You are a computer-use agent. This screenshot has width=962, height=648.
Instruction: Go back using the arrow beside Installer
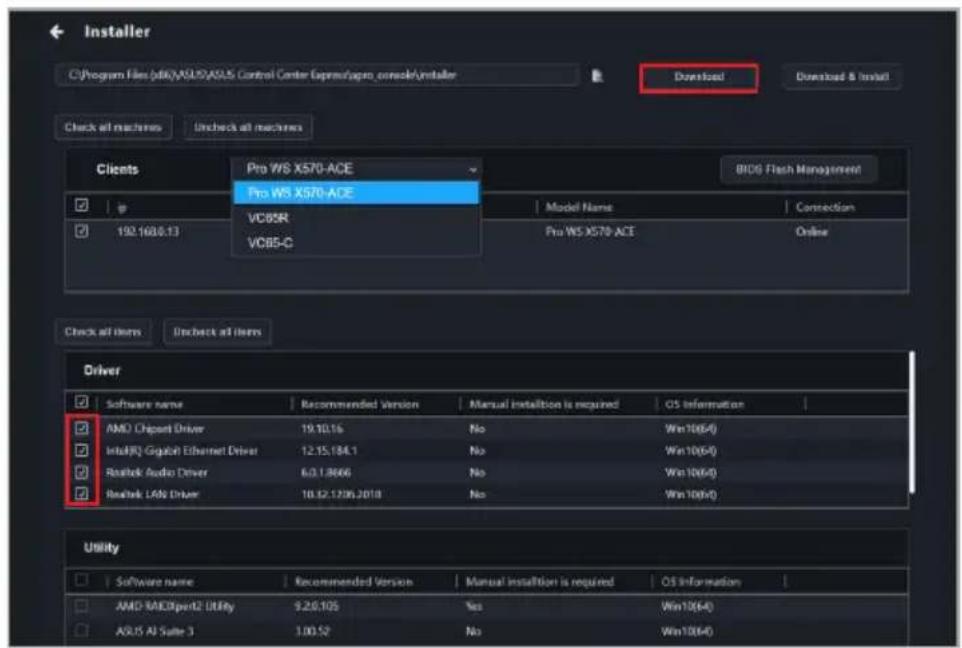click(x=57, y=31)
